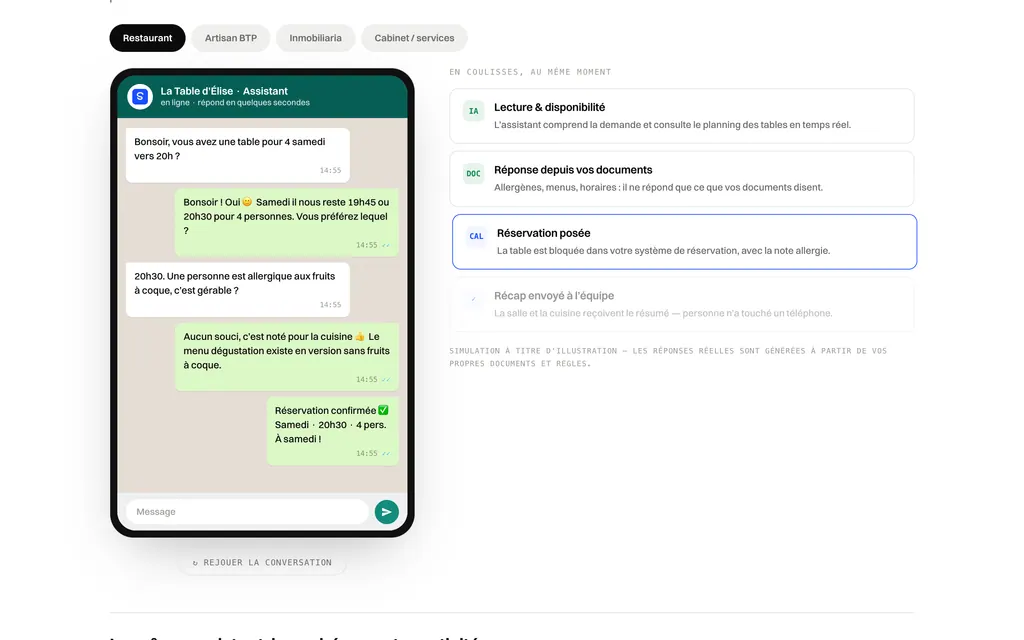Click the 'Aucun souci, c'est noté' reply
The image size is (1024, 640).
(x=287, y=357)
